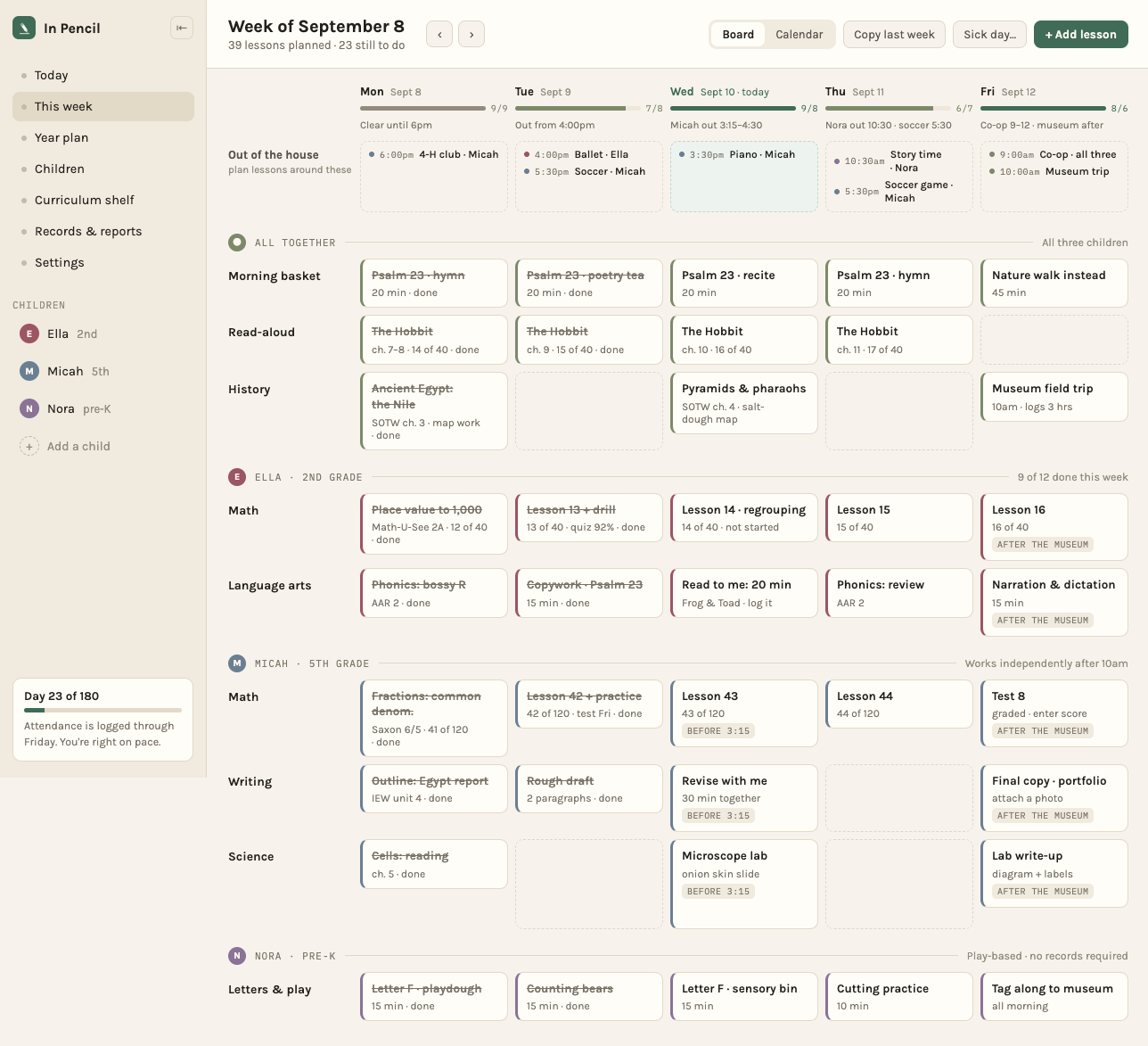Click the All Together section circle icon
1148x1046 pixels.
click(237, 242)
